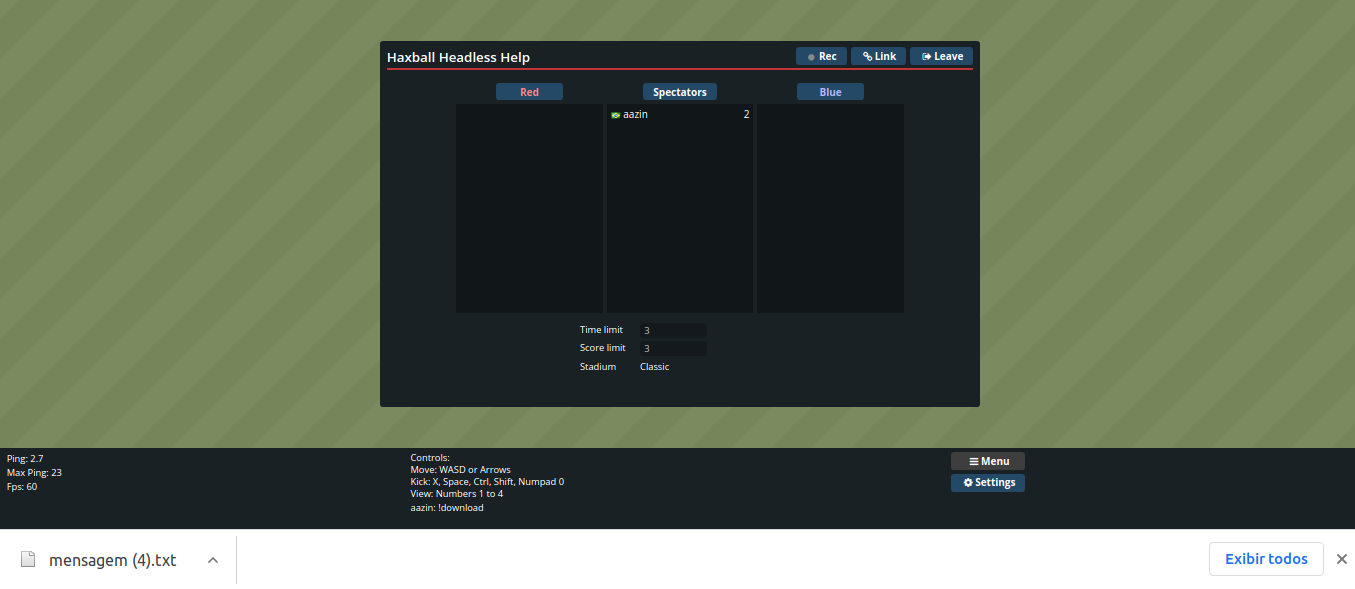
Task: Click the record dot in the Rec button
Action: click(x=810, y=56)
